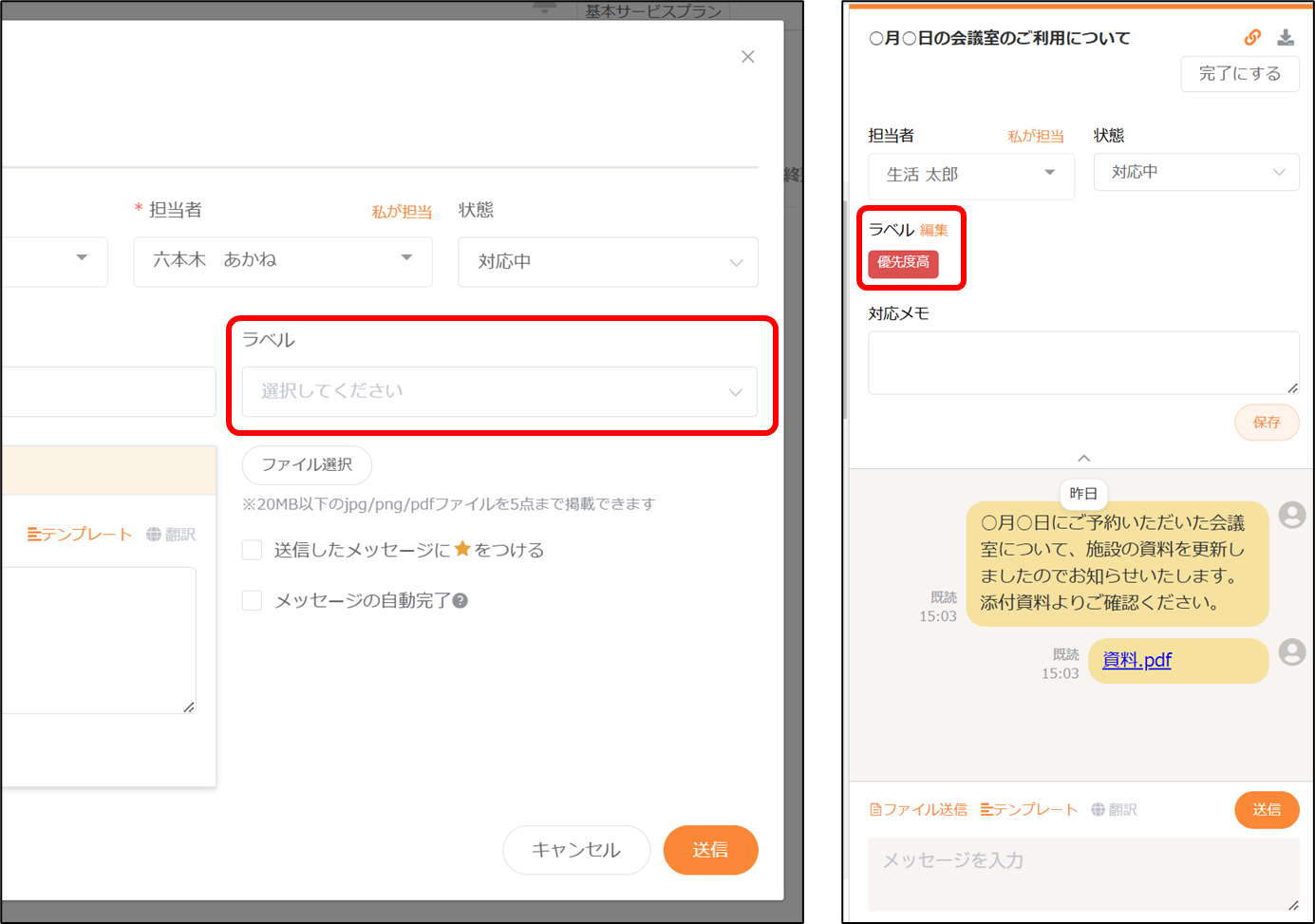
Task: Click the download icon in the chat panel header
Action: point(1286,38)
